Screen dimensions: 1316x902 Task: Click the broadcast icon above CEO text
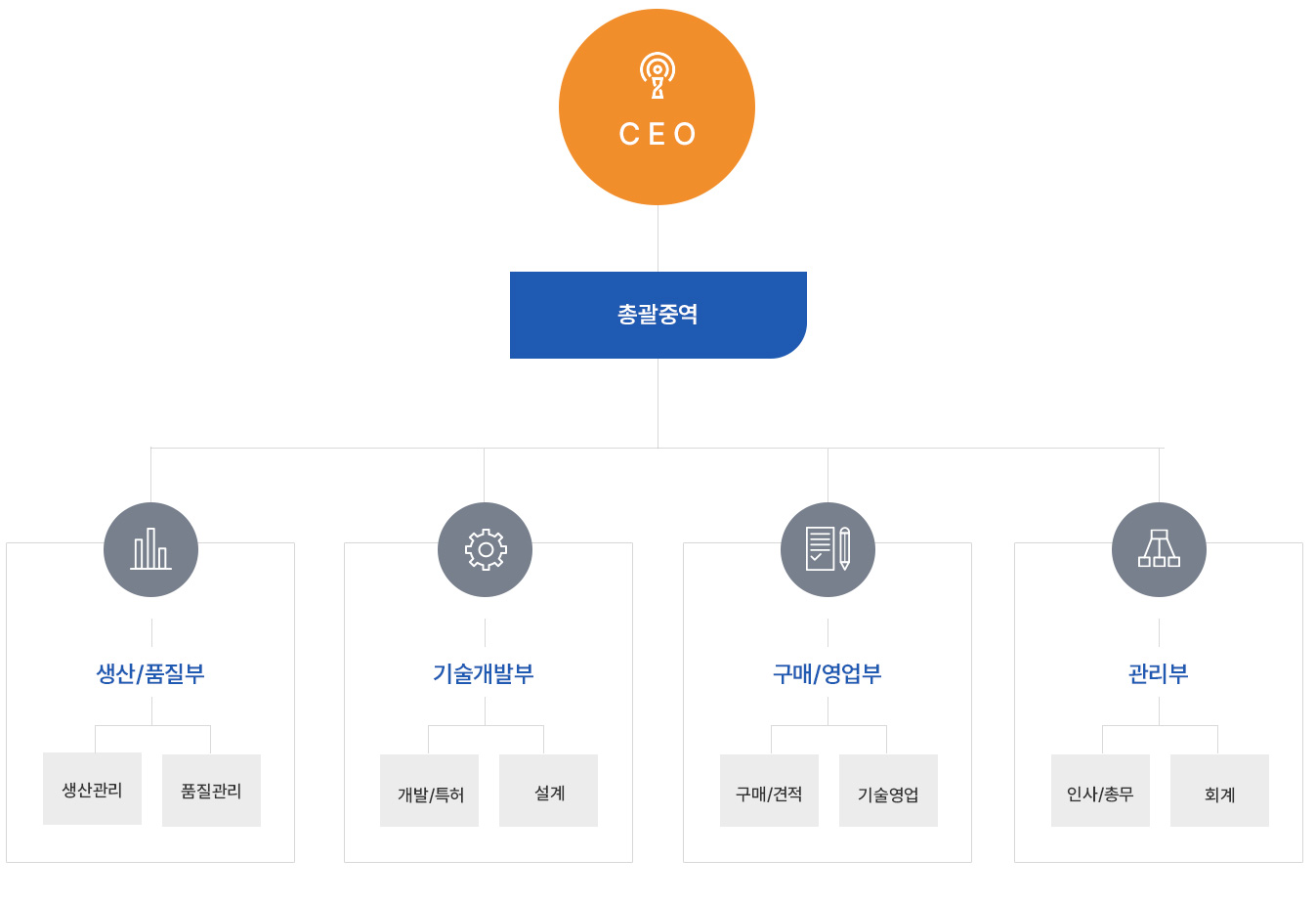(x=658, y=75)
